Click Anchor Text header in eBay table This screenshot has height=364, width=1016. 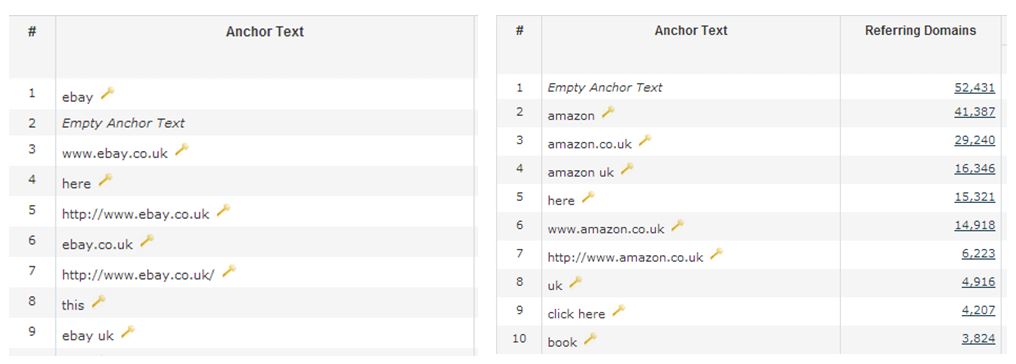[x=264, y=32]
